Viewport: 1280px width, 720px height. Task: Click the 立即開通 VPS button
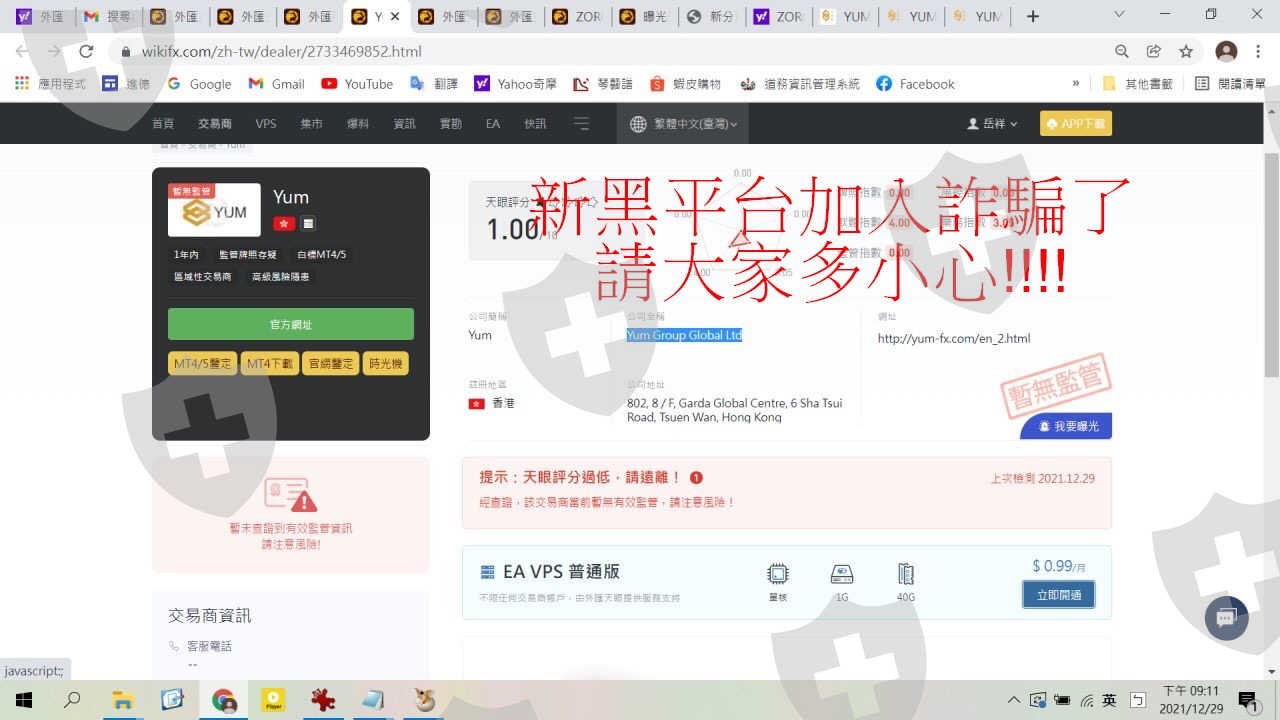(x=1059, y=595)
